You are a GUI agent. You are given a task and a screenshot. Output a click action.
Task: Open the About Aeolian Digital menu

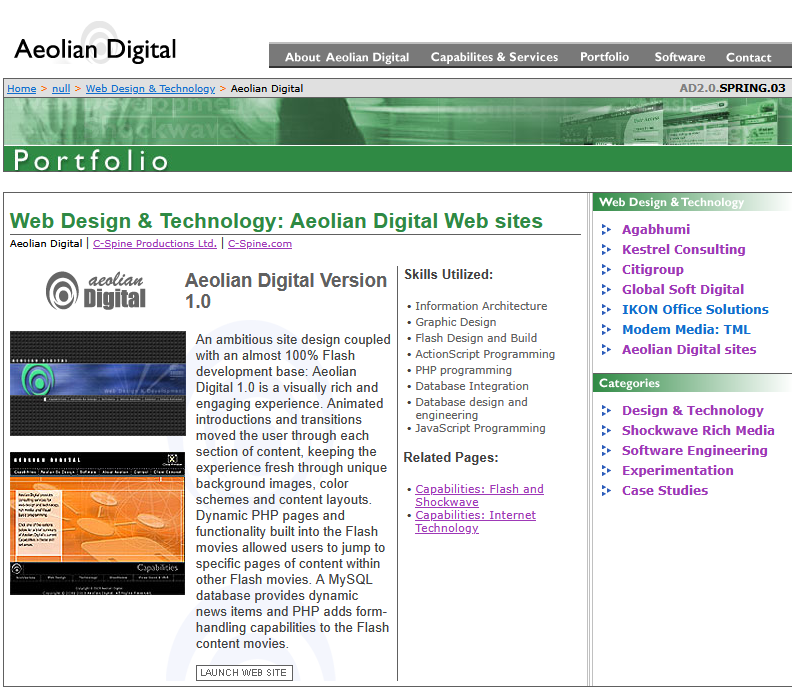point(346,57)
